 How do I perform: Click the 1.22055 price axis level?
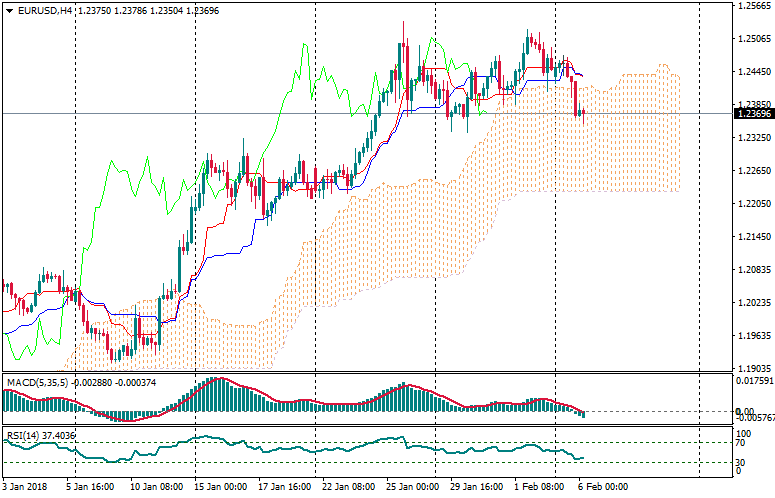[x=753, y=204]
